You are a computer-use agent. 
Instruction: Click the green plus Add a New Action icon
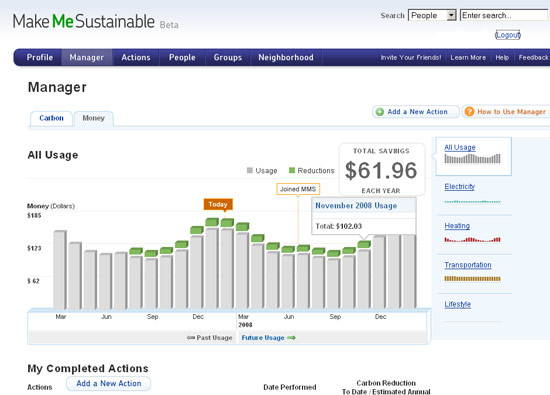pyautogui.click(x=380, y=112)
